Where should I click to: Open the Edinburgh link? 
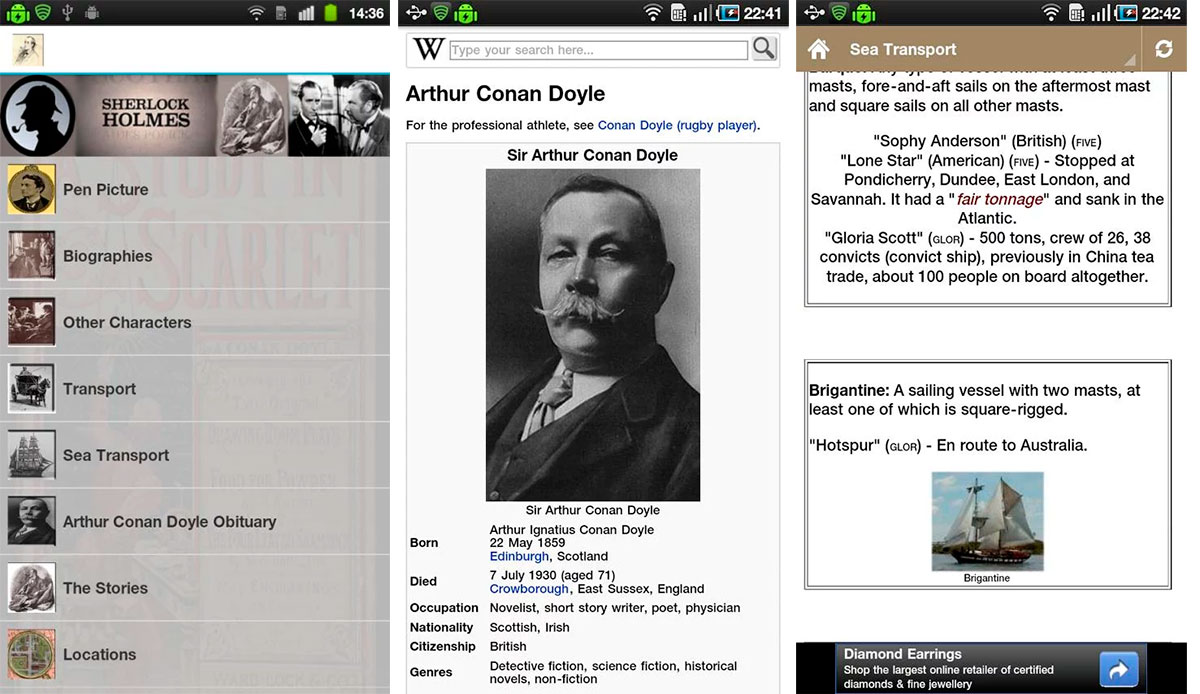point(519,556)
